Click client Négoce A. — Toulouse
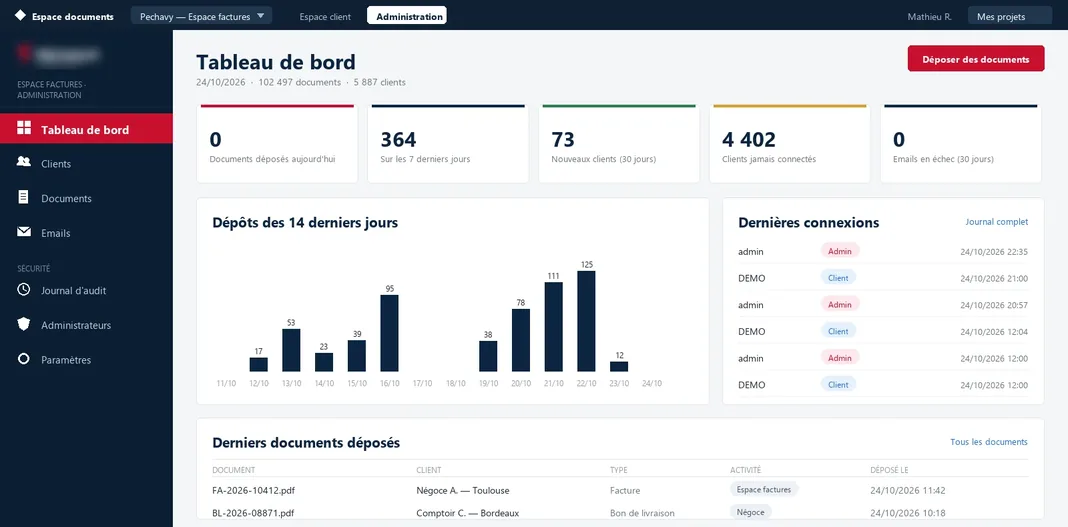 tap(462, 490)
